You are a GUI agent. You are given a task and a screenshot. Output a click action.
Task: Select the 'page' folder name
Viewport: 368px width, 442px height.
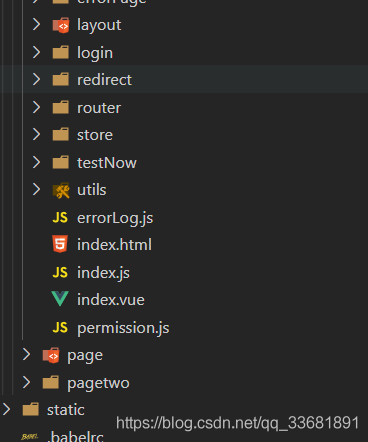85,356
